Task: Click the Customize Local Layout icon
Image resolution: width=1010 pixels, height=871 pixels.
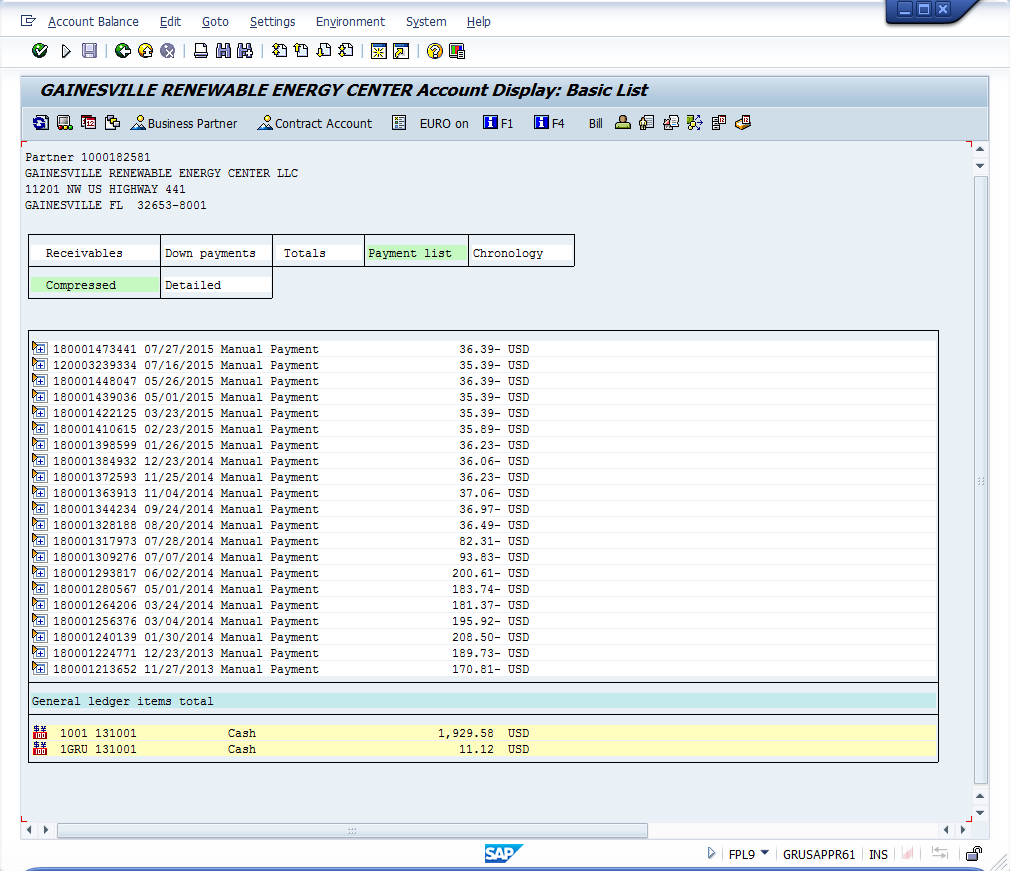Action: click(x=457, y=51)
